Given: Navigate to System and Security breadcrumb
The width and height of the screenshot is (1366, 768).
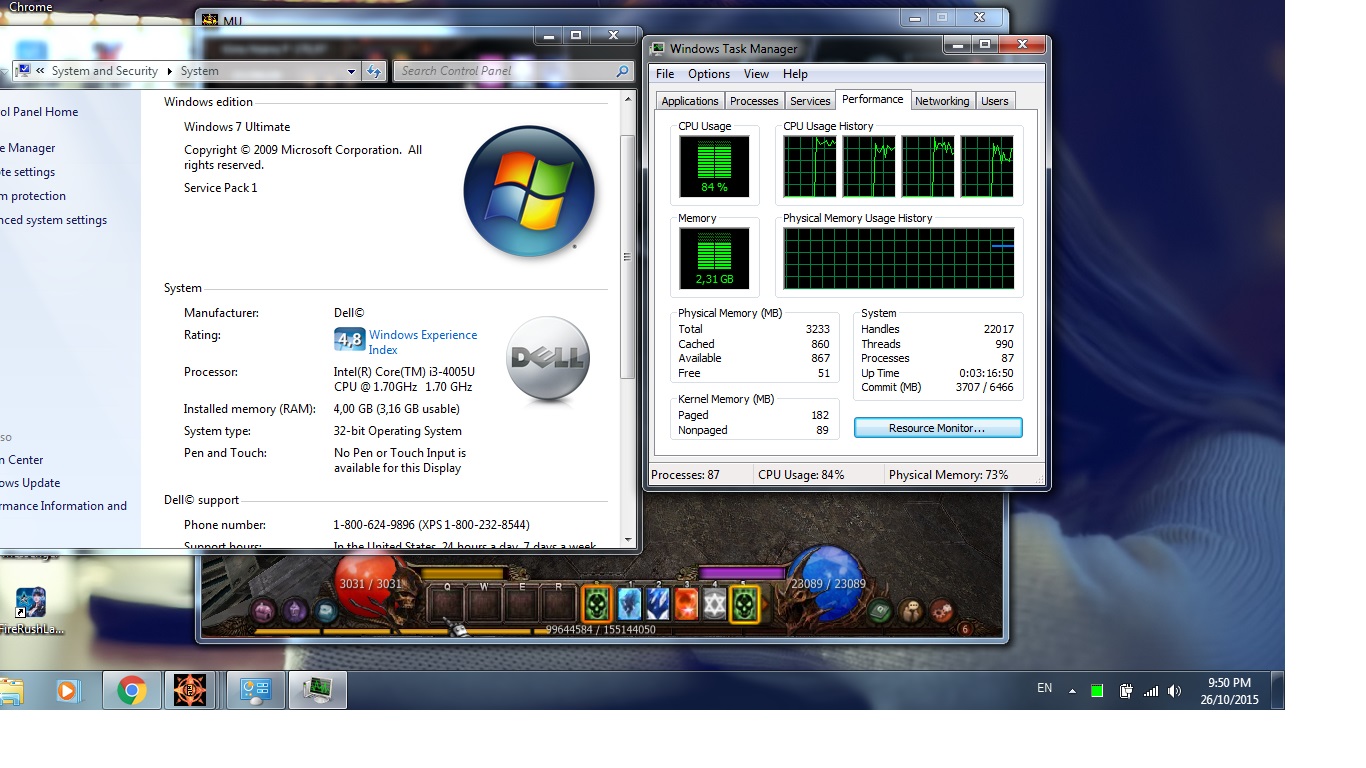Looking at the screenshot, I should [105, 71].
